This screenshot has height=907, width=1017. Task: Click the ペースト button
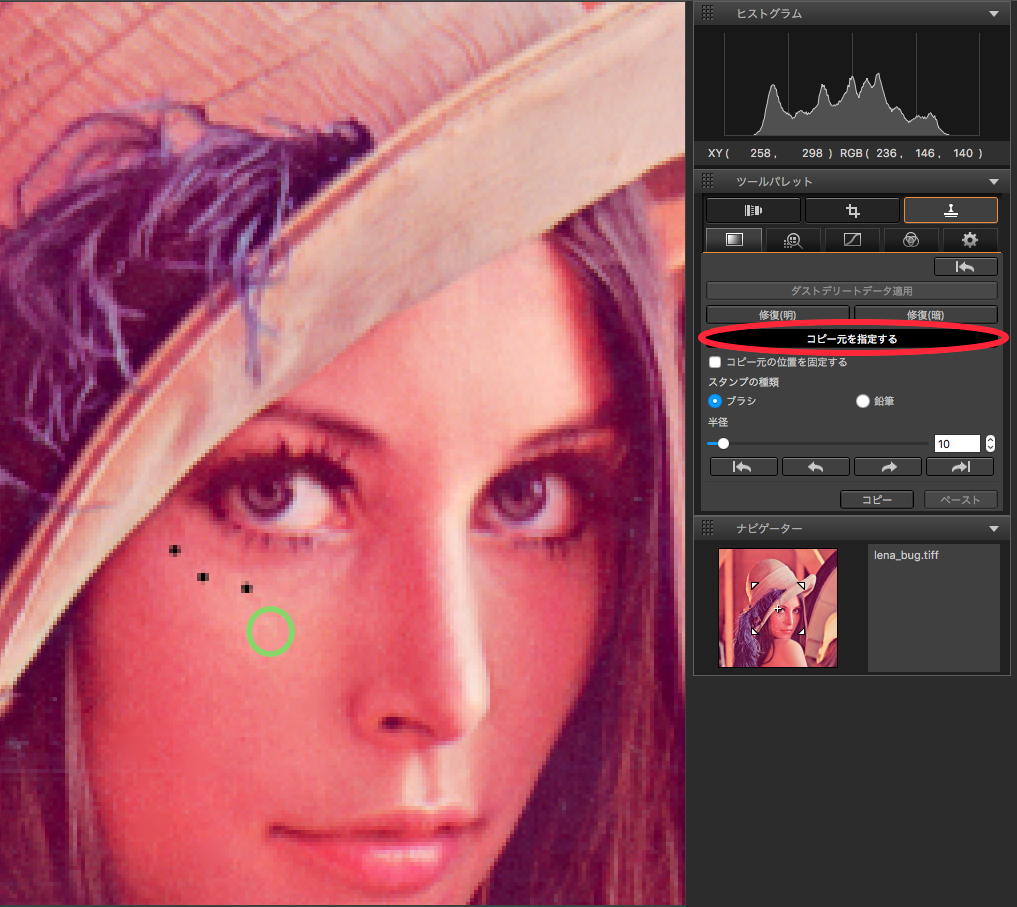961,500
